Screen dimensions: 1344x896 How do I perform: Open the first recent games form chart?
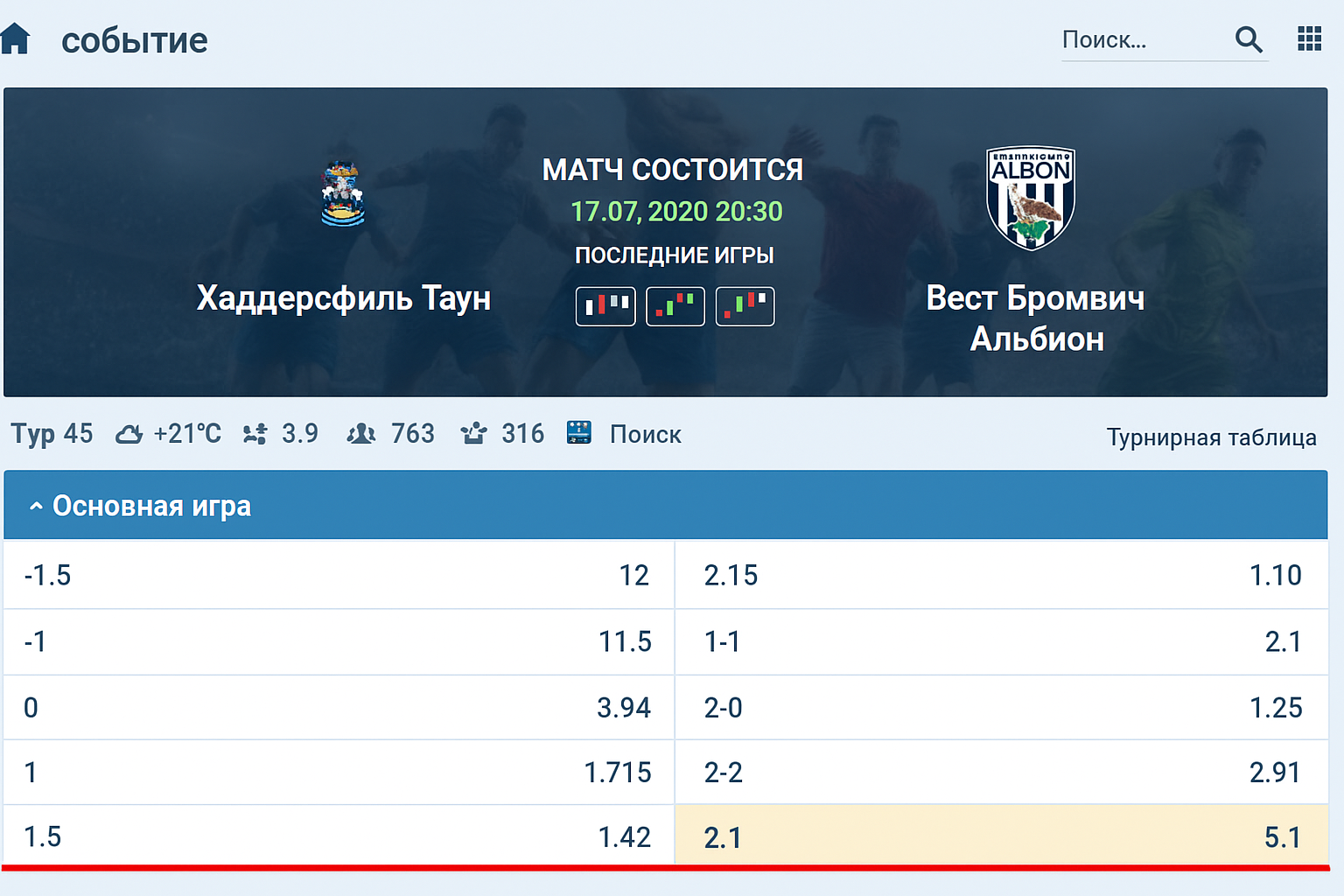click(x=605, y=306)
